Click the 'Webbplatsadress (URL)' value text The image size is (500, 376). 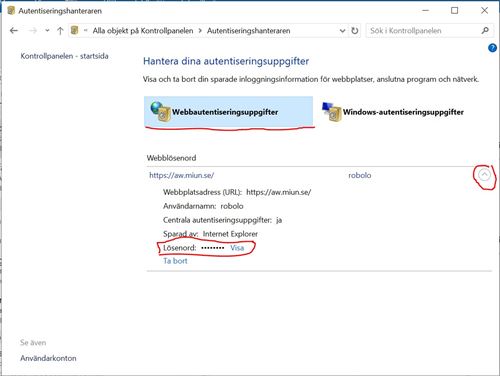279,192
